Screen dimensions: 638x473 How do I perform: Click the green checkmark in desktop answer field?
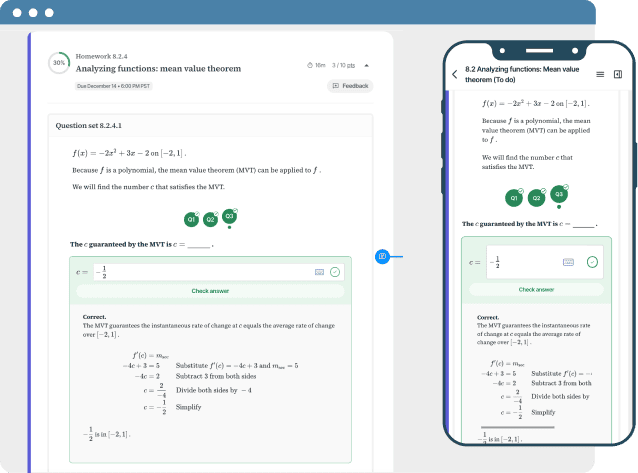tap(335, 272)
